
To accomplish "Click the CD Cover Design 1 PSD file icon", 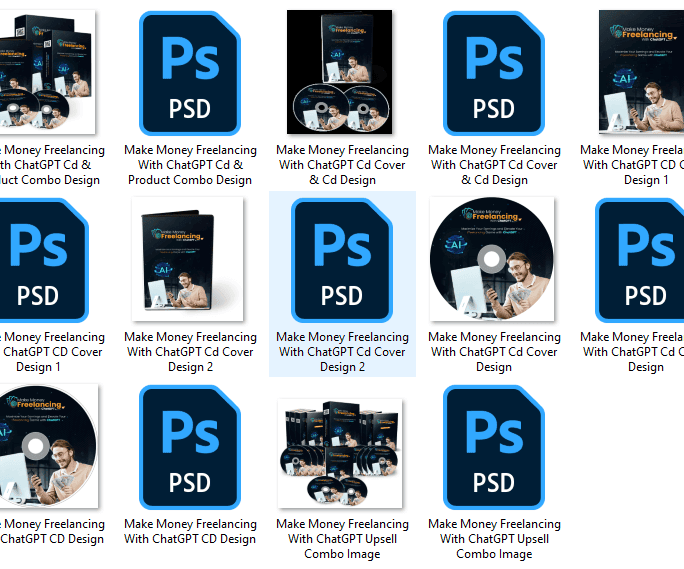I will tap(44, 260).
